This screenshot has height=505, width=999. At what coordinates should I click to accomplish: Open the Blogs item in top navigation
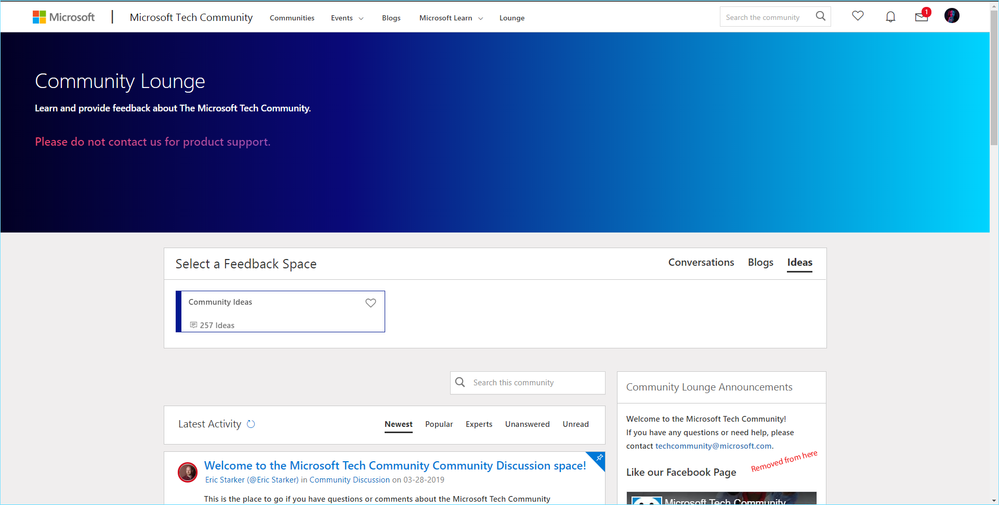[391, 18]
